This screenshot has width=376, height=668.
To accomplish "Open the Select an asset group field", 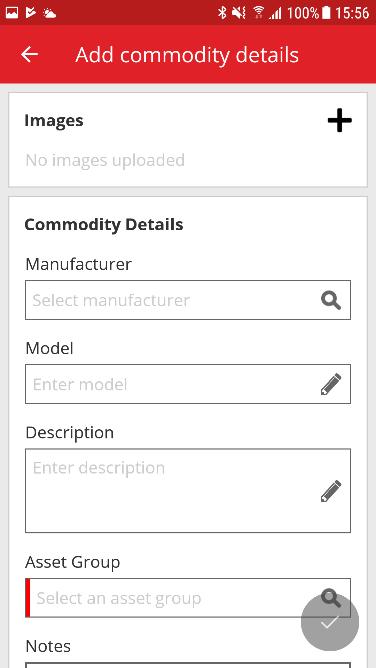I will click(x=188, y=598).
